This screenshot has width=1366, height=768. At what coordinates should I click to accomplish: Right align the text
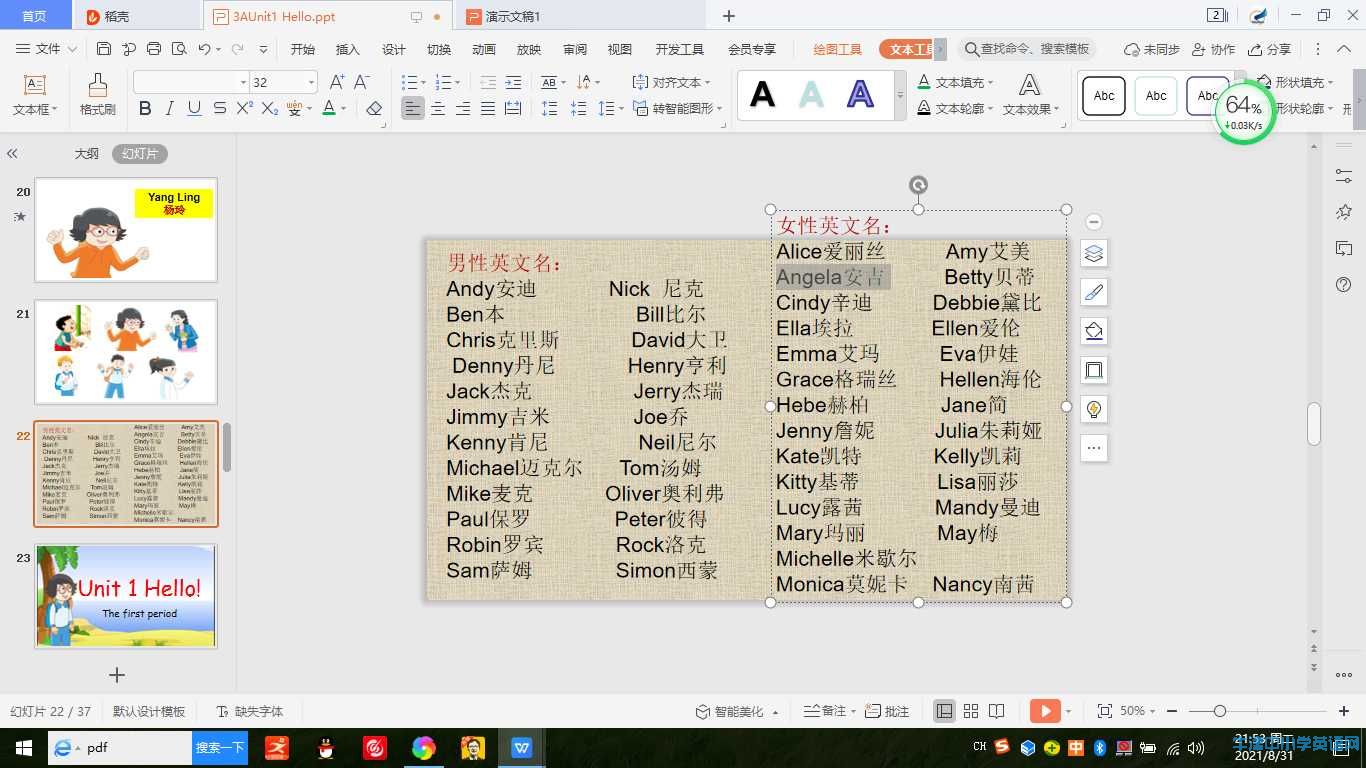pos(463,108)
